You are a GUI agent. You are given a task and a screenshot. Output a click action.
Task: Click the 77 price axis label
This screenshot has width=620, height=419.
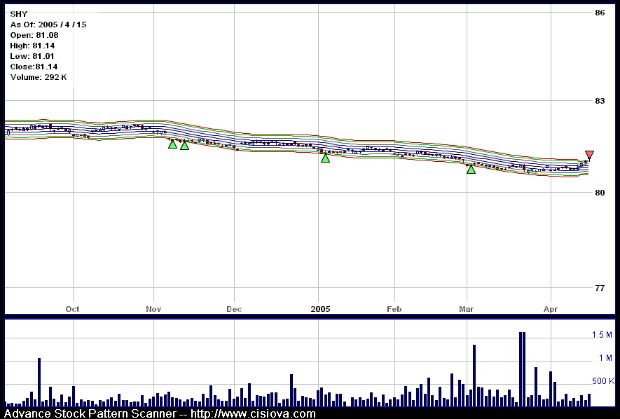(600, 288)
